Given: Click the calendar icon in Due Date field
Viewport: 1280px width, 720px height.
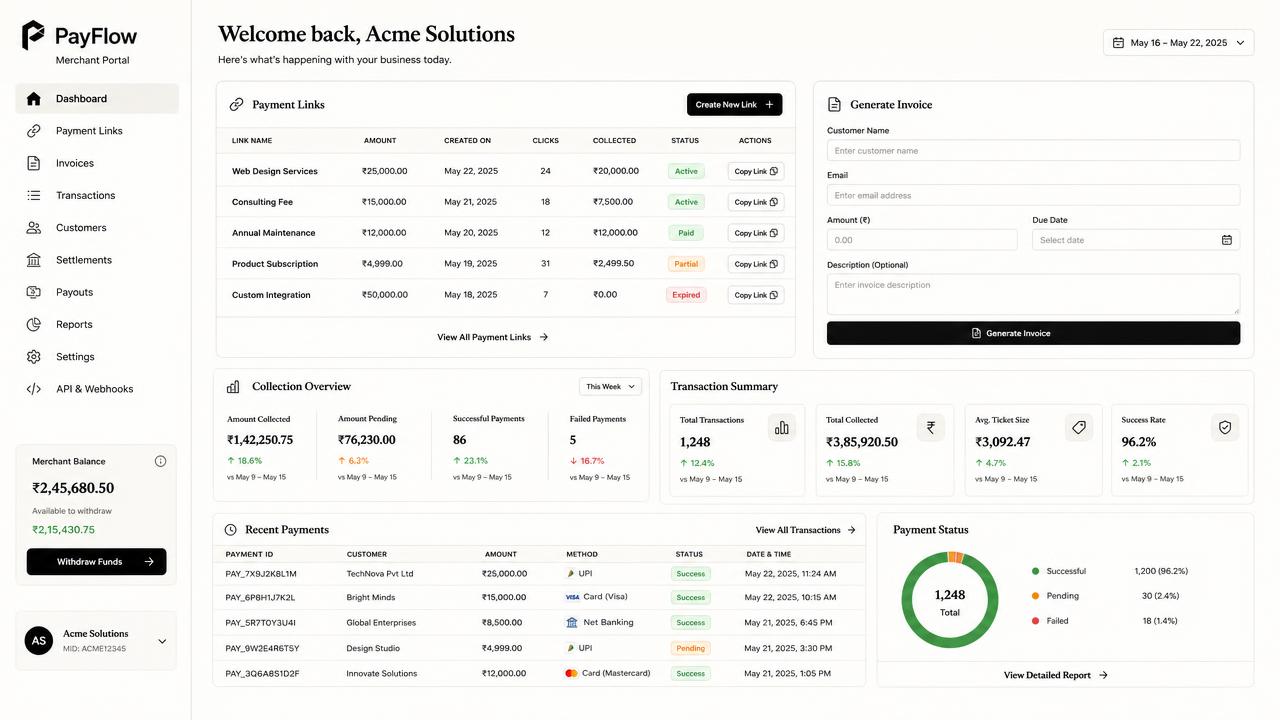Looking at the screenshot, I should (x=1227, y=240).
